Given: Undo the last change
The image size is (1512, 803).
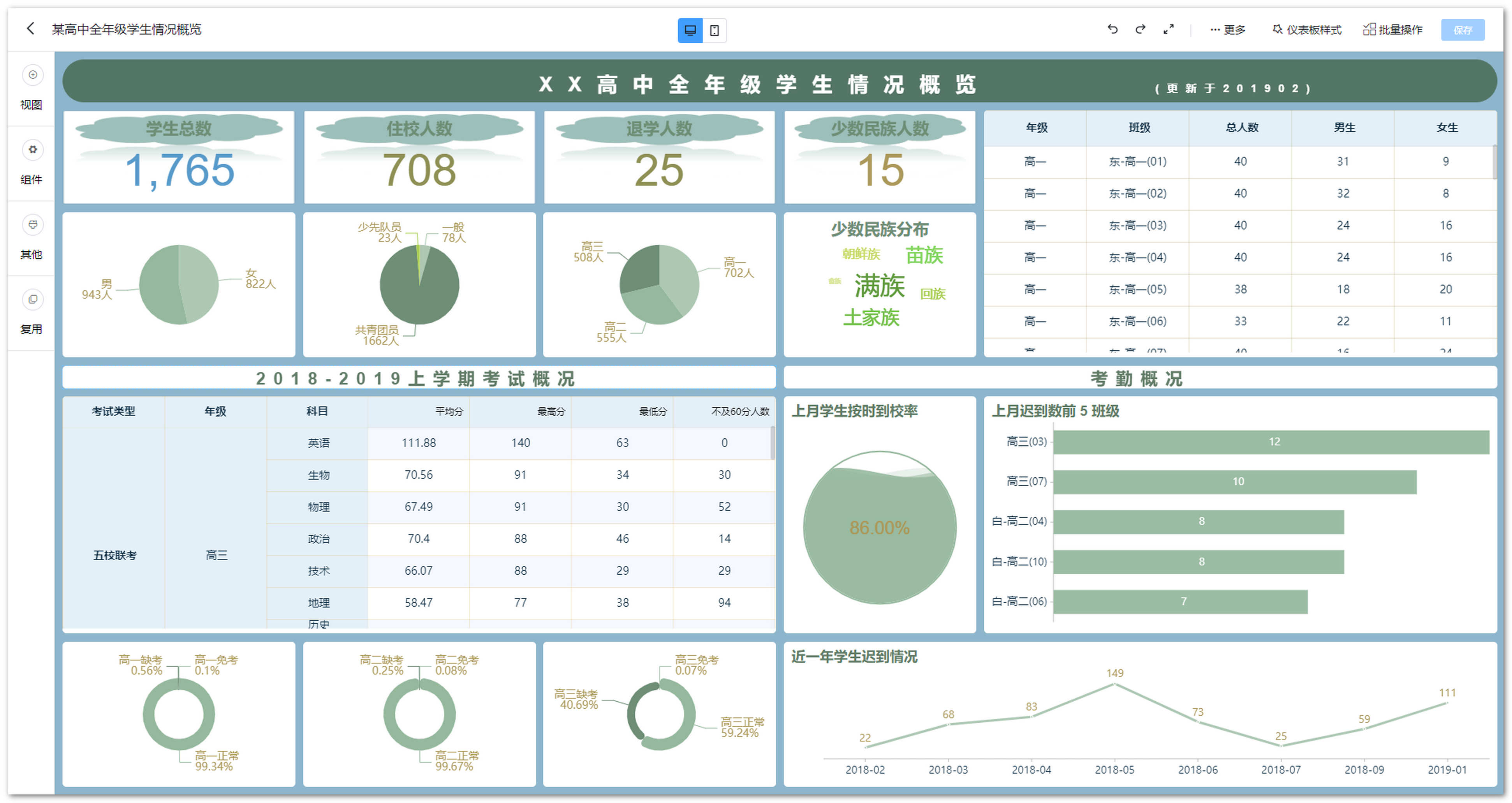Looking at the screenshot, I should [1112, 29].
